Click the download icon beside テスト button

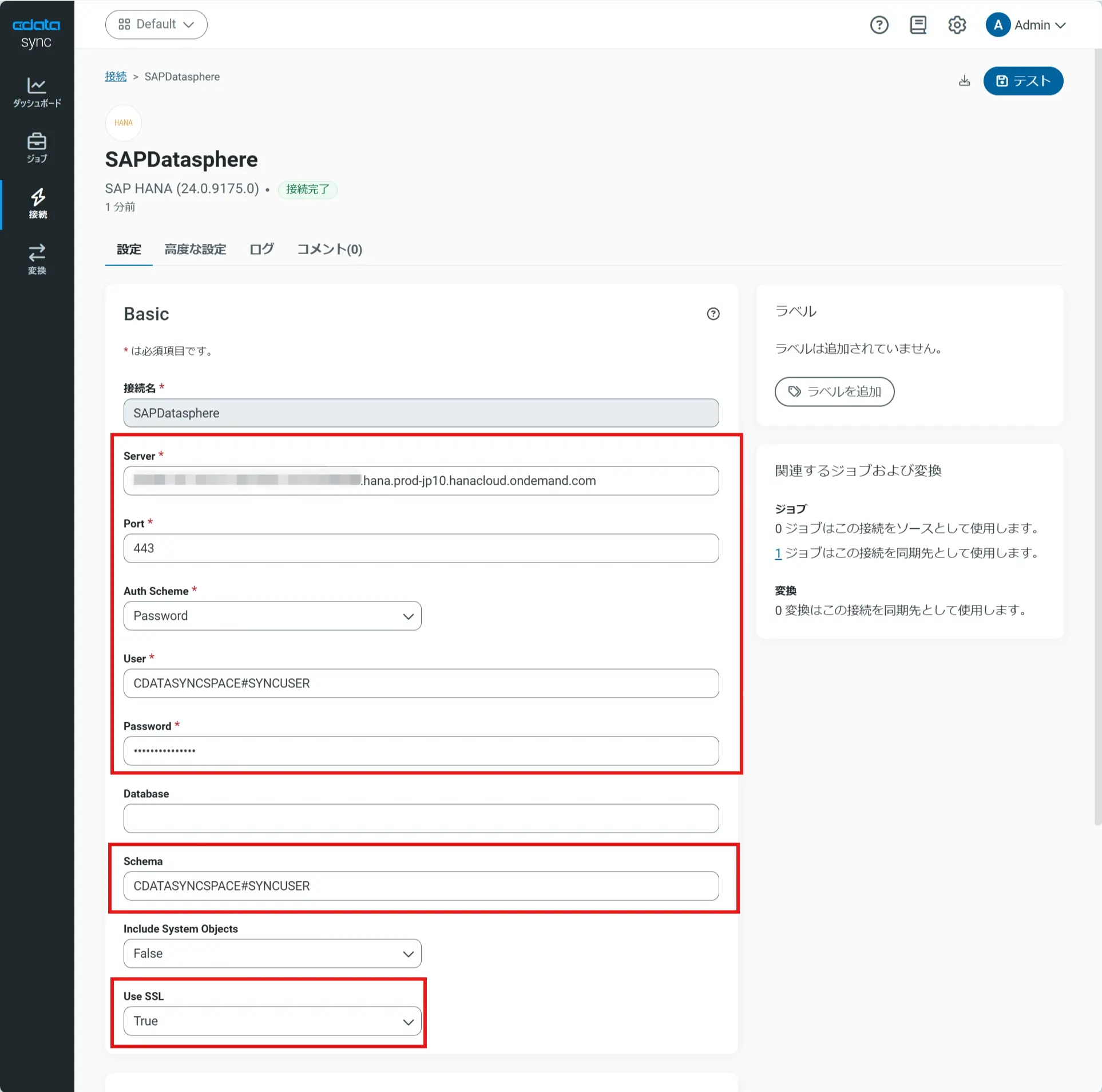964,81
